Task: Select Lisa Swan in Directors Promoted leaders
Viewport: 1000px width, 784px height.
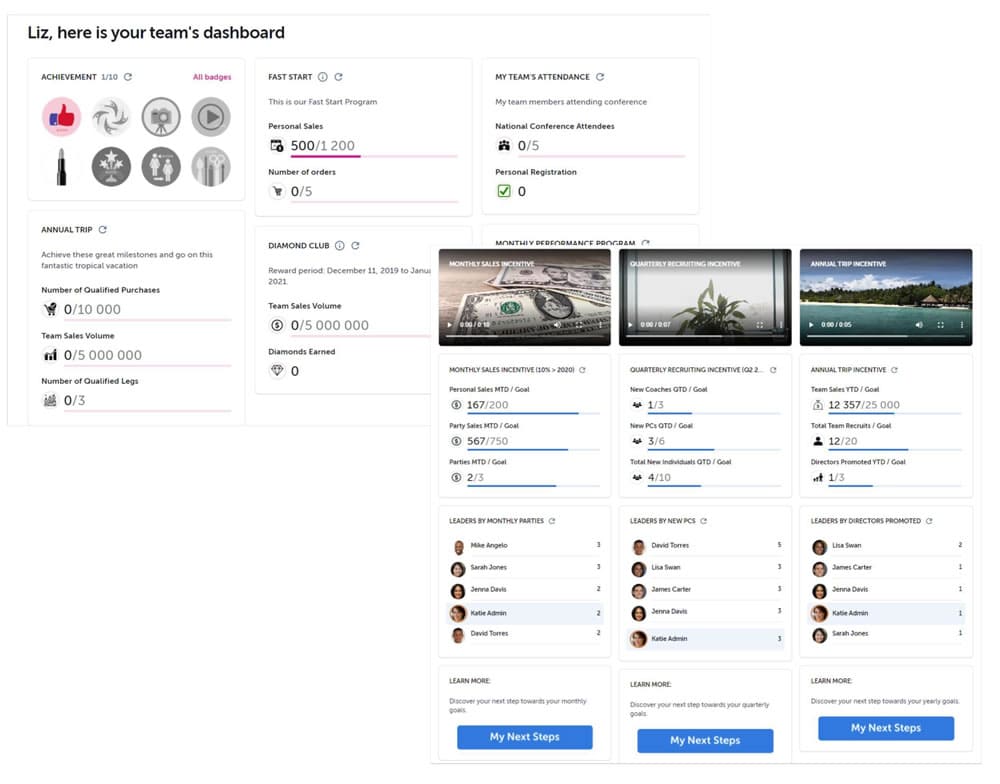Action: [887, 546]
